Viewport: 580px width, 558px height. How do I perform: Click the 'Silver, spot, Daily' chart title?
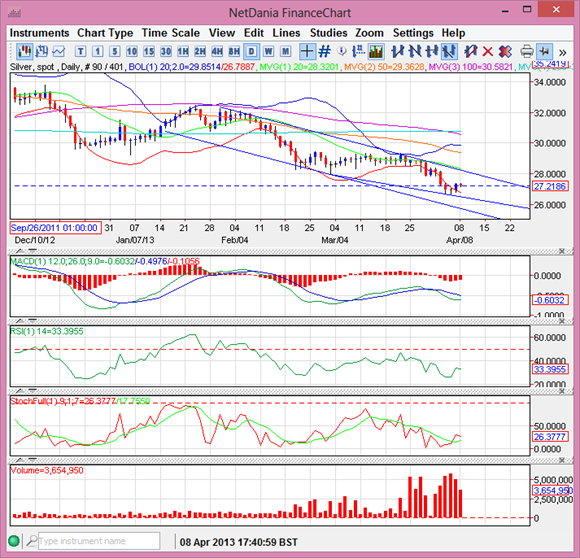coord(44,67)
